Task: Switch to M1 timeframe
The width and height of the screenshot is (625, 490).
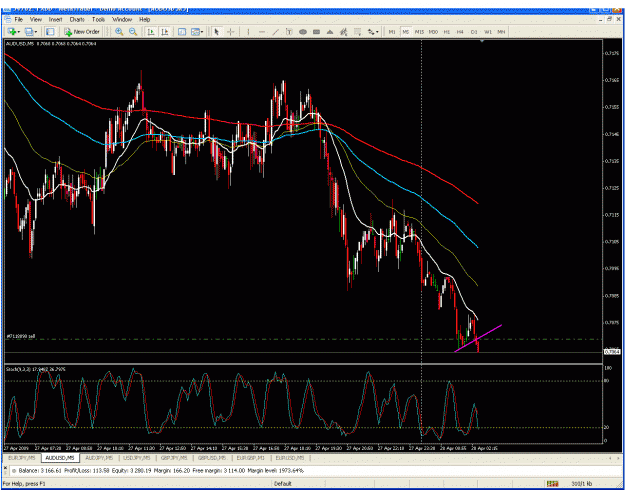Action: pos(392,32)
